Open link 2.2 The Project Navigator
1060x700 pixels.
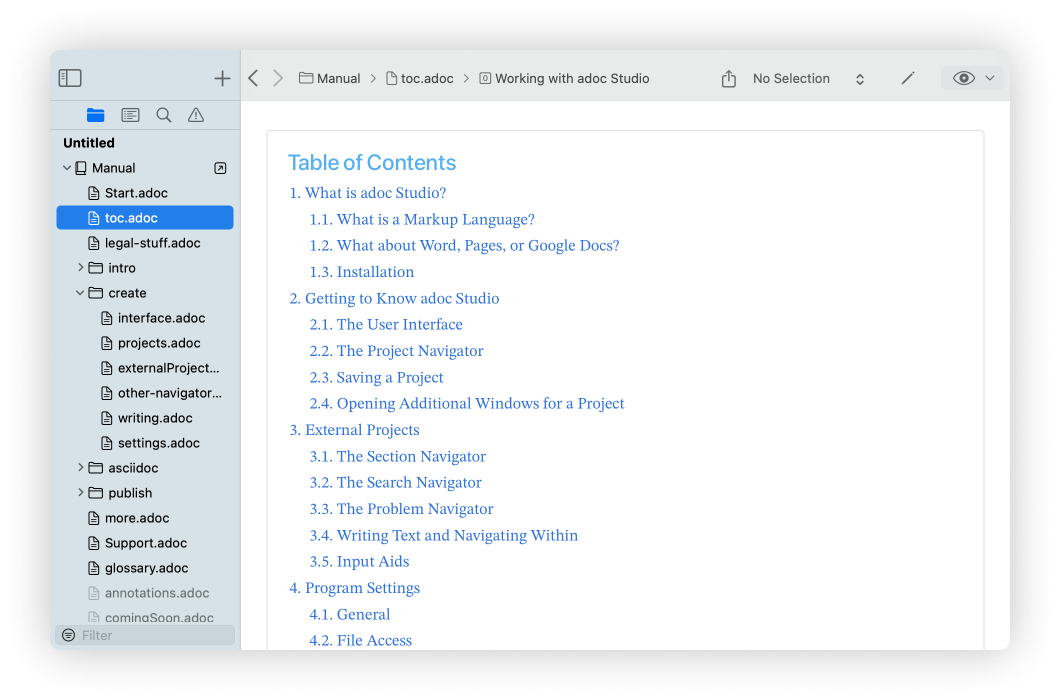(x=396, y=351)
